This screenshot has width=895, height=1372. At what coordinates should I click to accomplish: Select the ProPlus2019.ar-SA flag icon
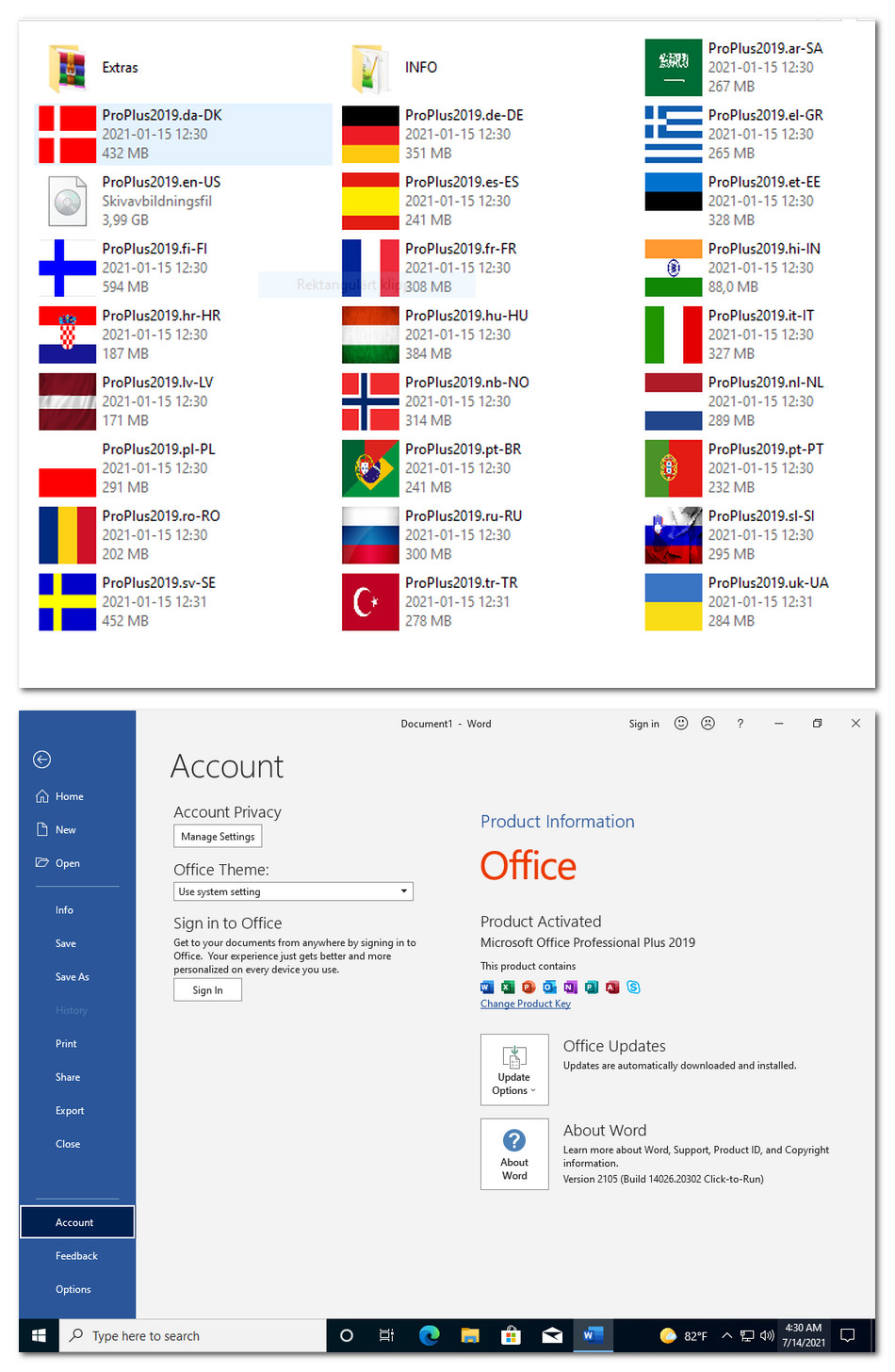pos(674,68)
